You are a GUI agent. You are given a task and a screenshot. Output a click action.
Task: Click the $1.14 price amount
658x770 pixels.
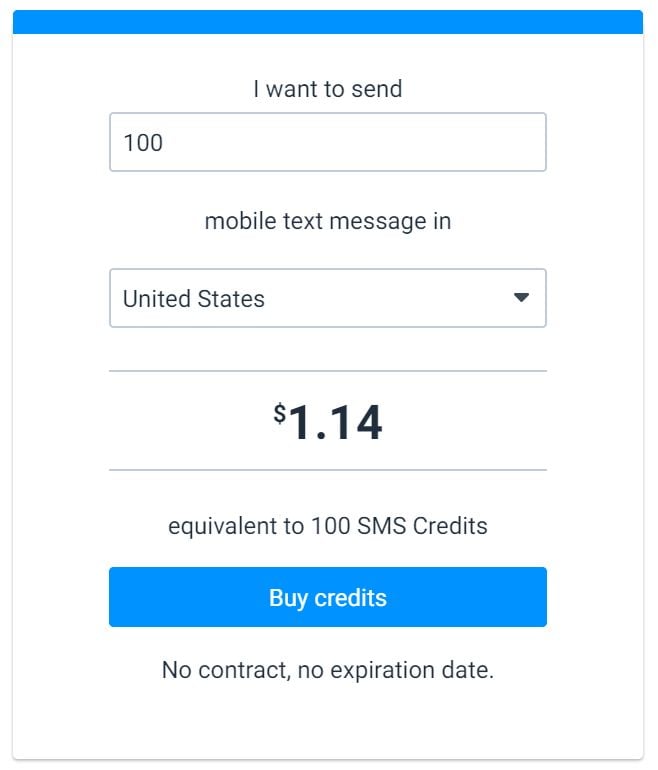pyautogui.click(x=328, y=422)
